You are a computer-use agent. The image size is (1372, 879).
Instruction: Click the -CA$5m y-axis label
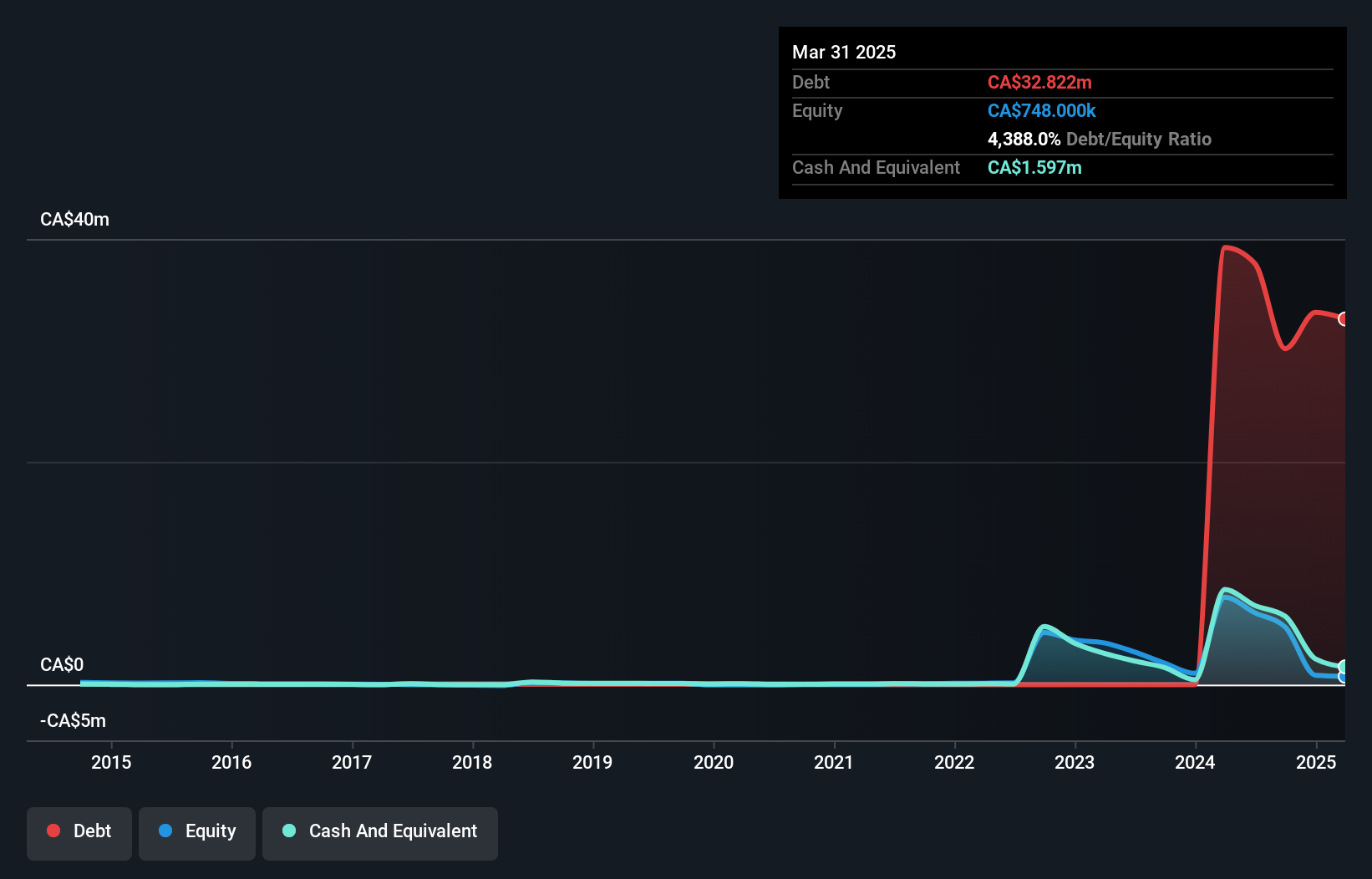pos(73,720)
